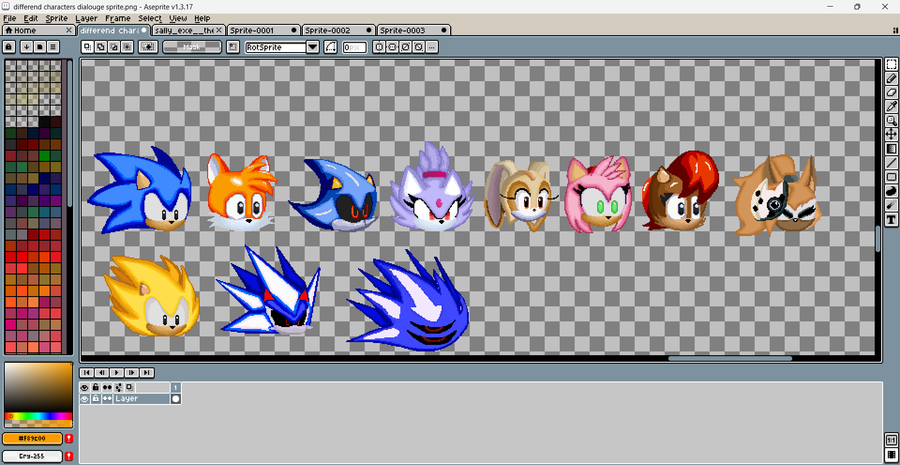Viewport: 900px width, 465px height.
Task: Toggle the transparent color option button
Action: (148, 47)
